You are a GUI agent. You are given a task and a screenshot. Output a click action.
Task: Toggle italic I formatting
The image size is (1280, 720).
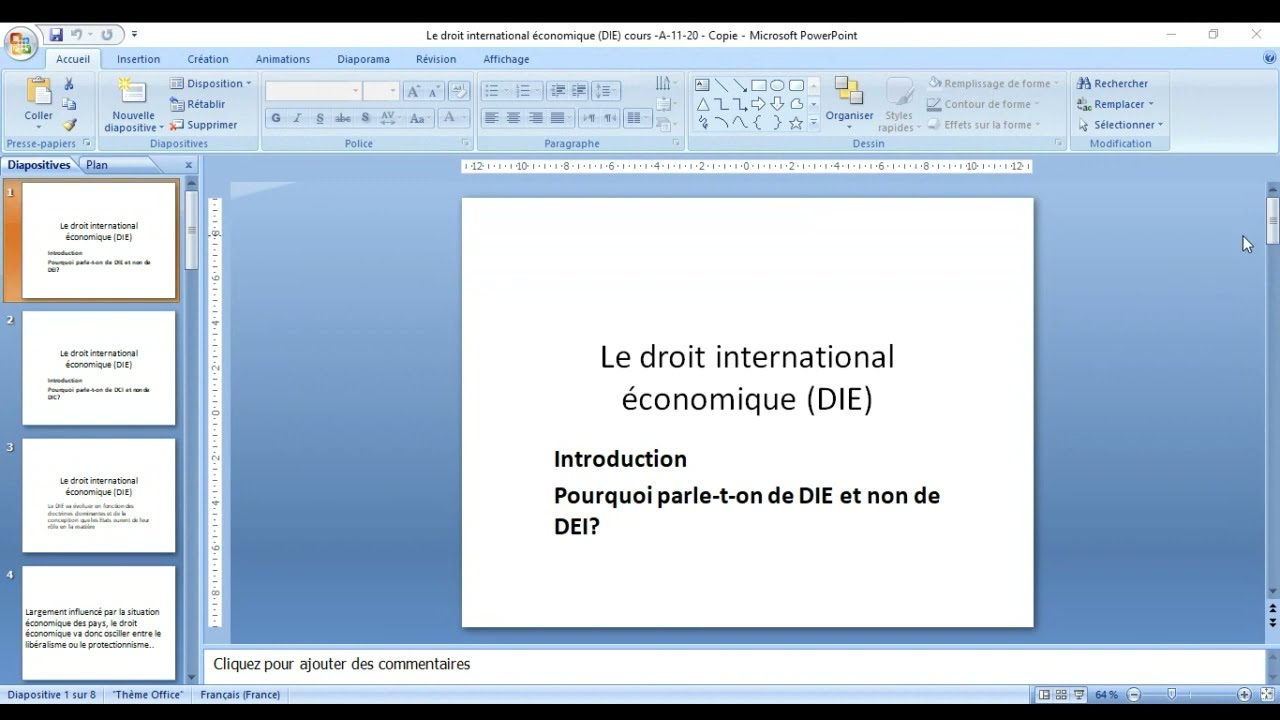pyautogui.click(x=298, y=118)
